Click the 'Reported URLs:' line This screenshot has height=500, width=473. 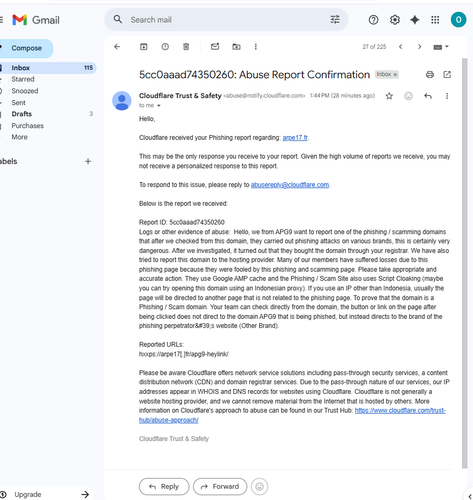[x=161, y=345]
